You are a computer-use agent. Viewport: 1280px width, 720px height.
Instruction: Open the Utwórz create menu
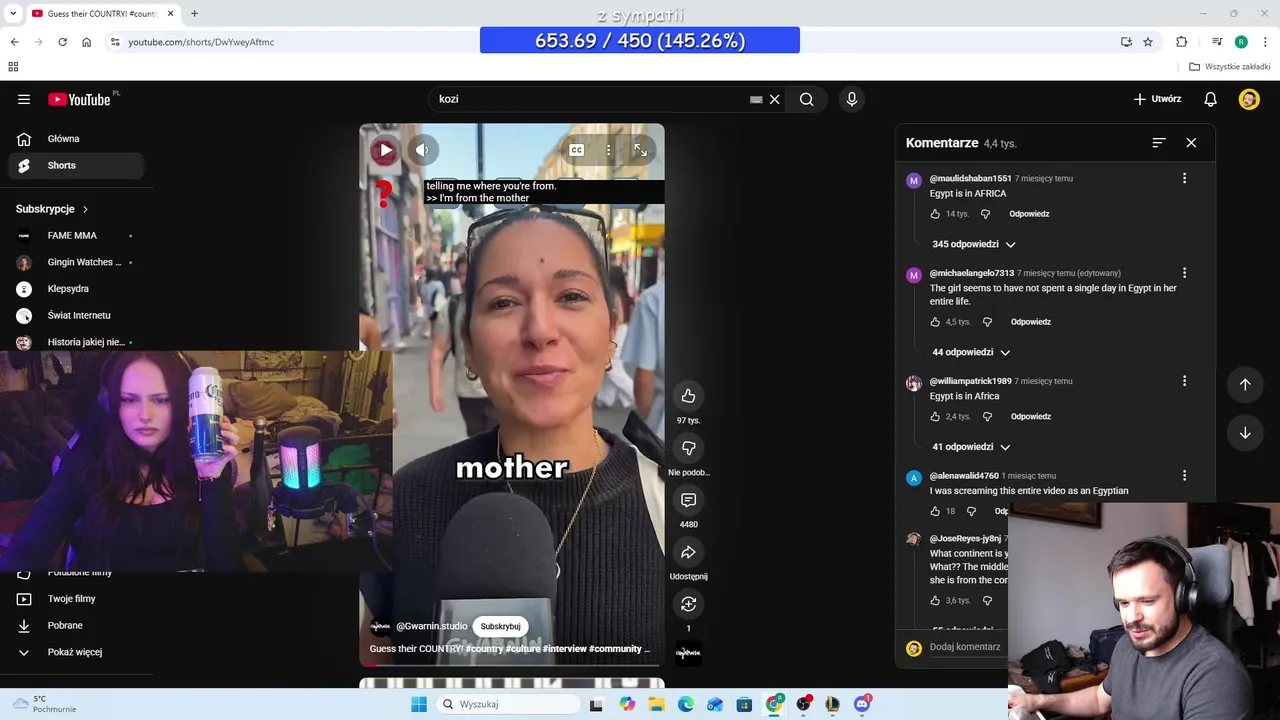click(1157, 99)
